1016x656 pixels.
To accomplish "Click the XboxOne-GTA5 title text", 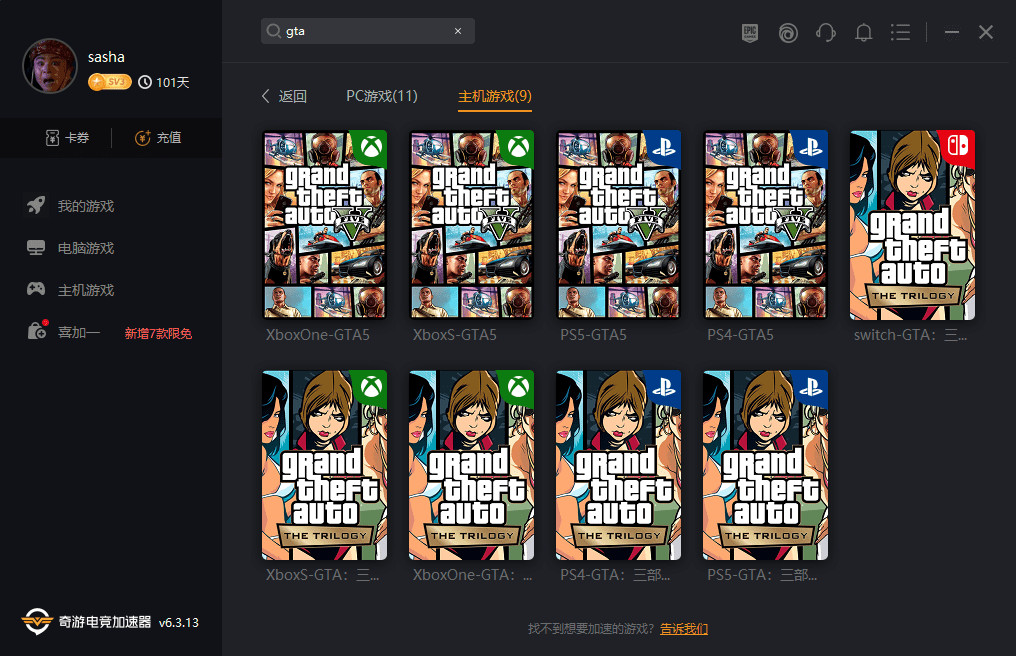I will coord(318,335).
